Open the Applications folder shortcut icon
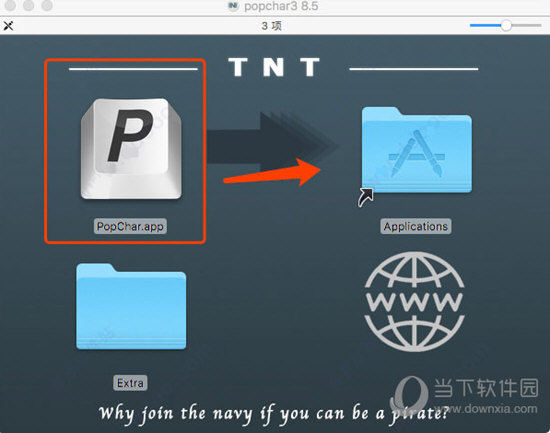This screenshot has width=550, height=433. (416, 150)
